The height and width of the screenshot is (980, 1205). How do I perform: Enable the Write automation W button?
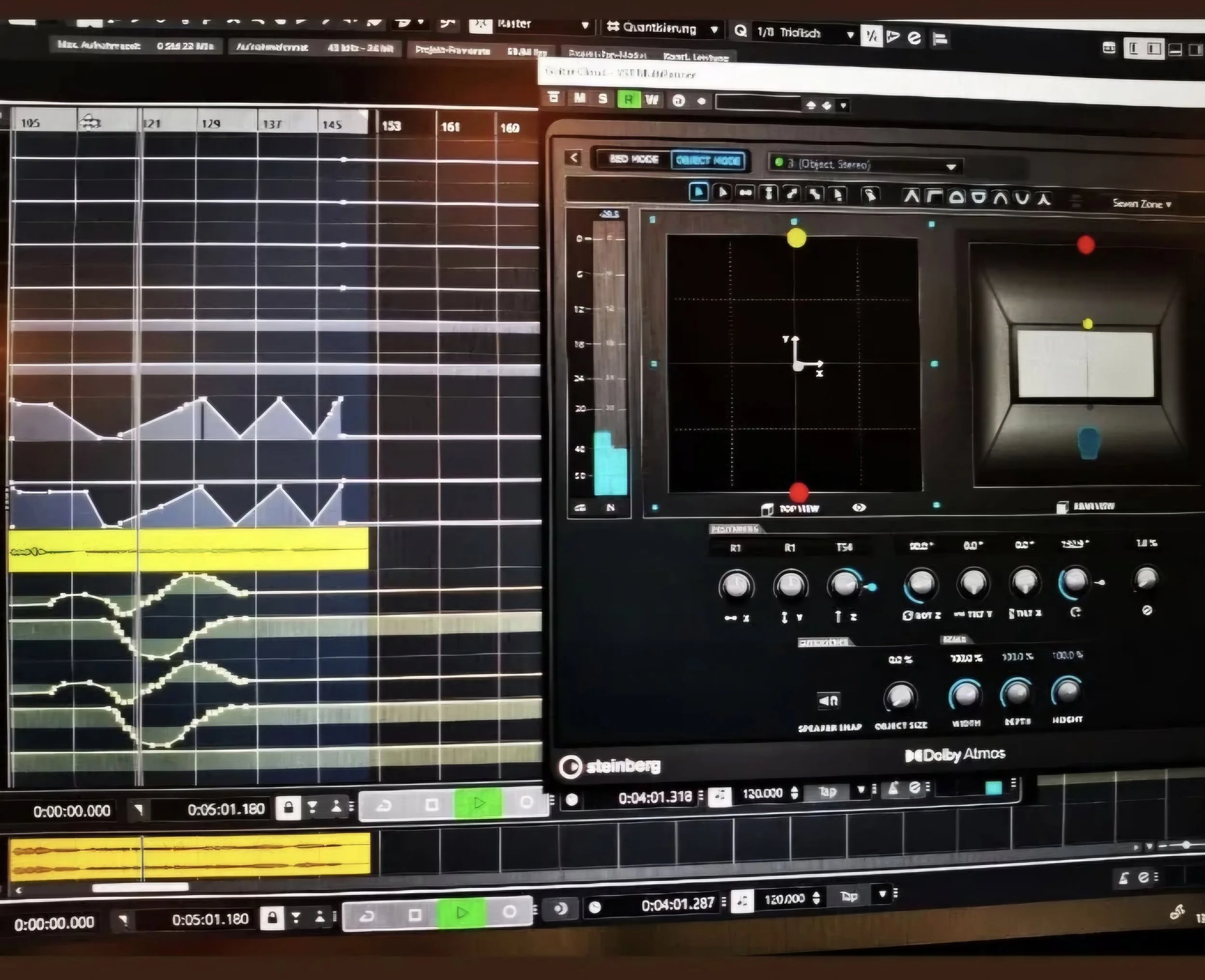(x=652, y=101)
